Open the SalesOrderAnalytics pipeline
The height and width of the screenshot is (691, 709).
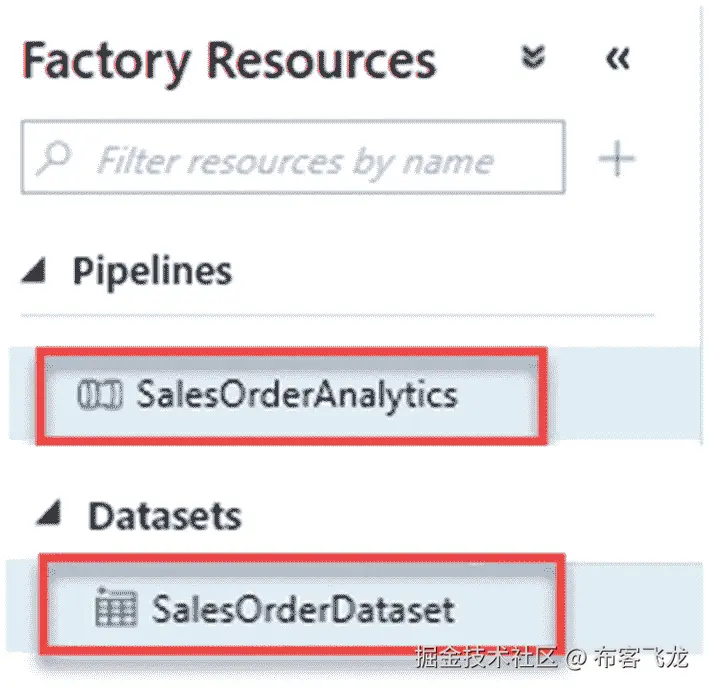[297, 395]
